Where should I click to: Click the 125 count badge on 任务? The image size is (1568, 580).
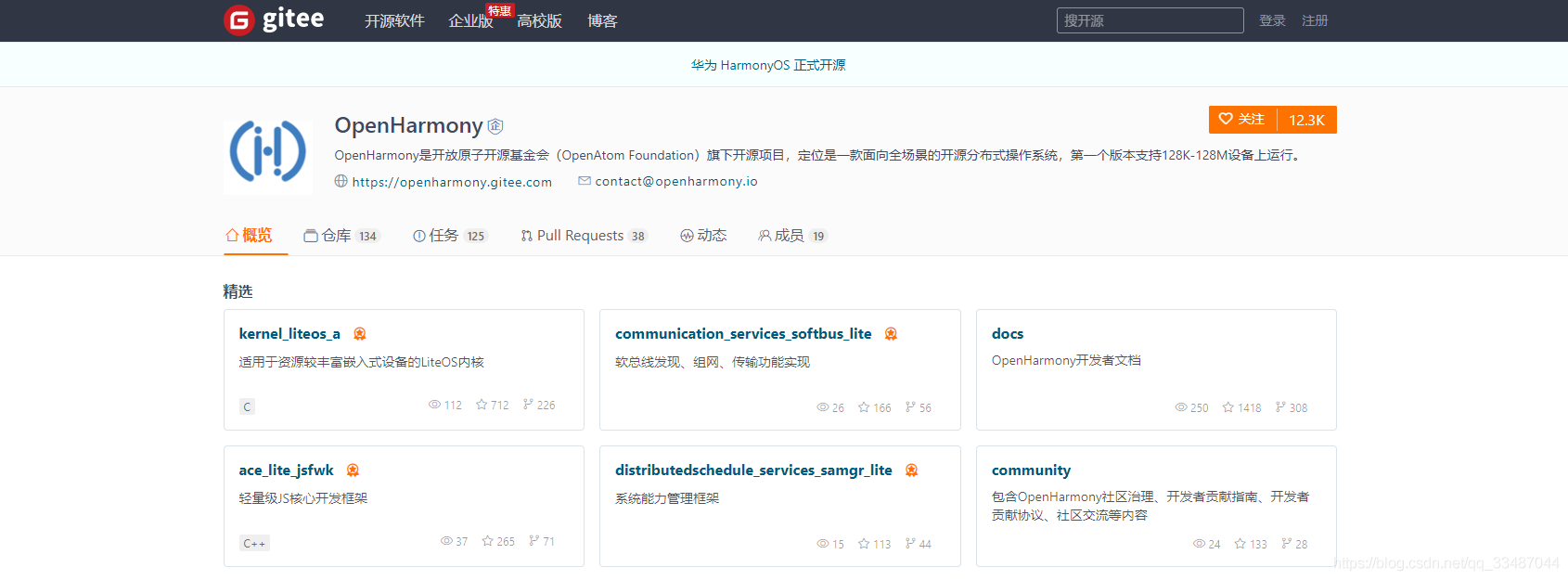click(x=475, y=236)
